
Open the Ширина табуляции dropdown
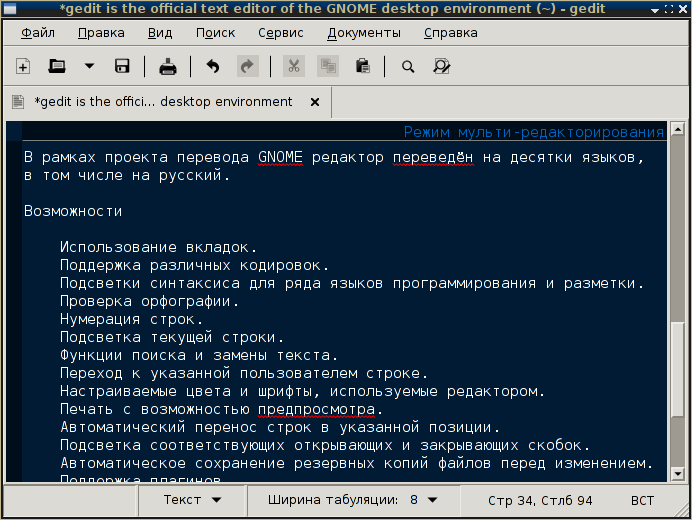(353, 500)
